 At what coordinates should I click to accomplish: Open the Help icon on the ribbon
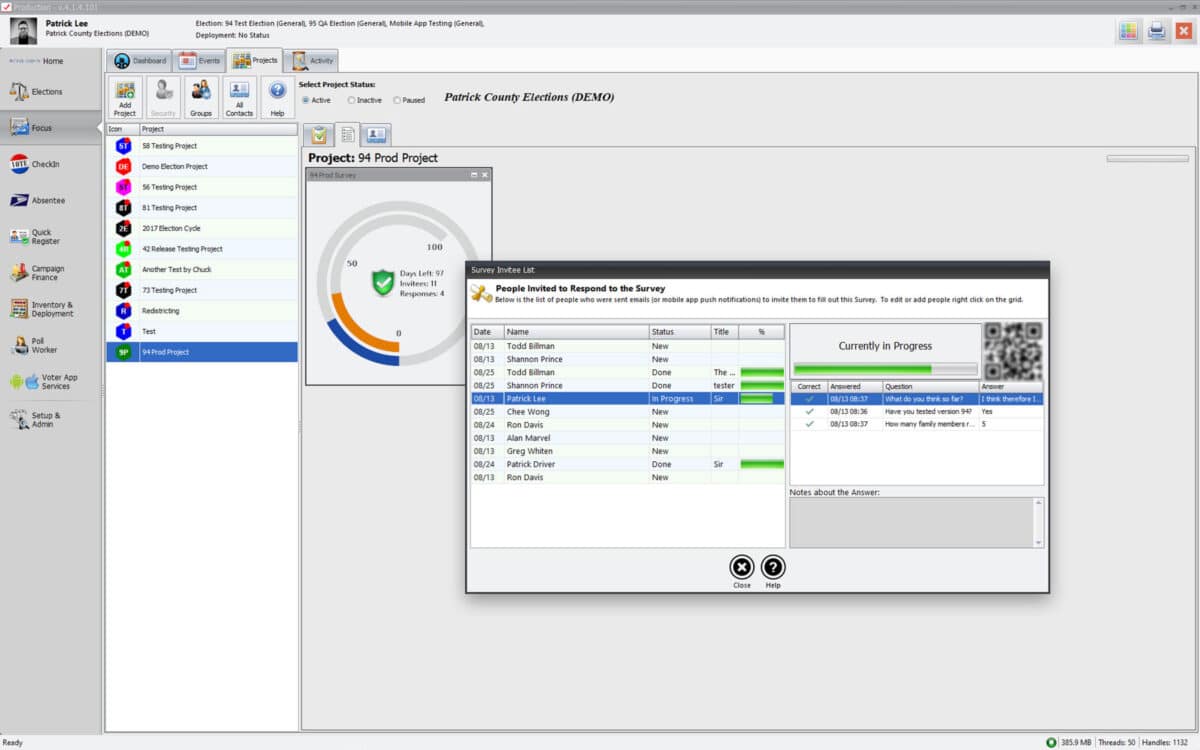(x=277, y=97)
